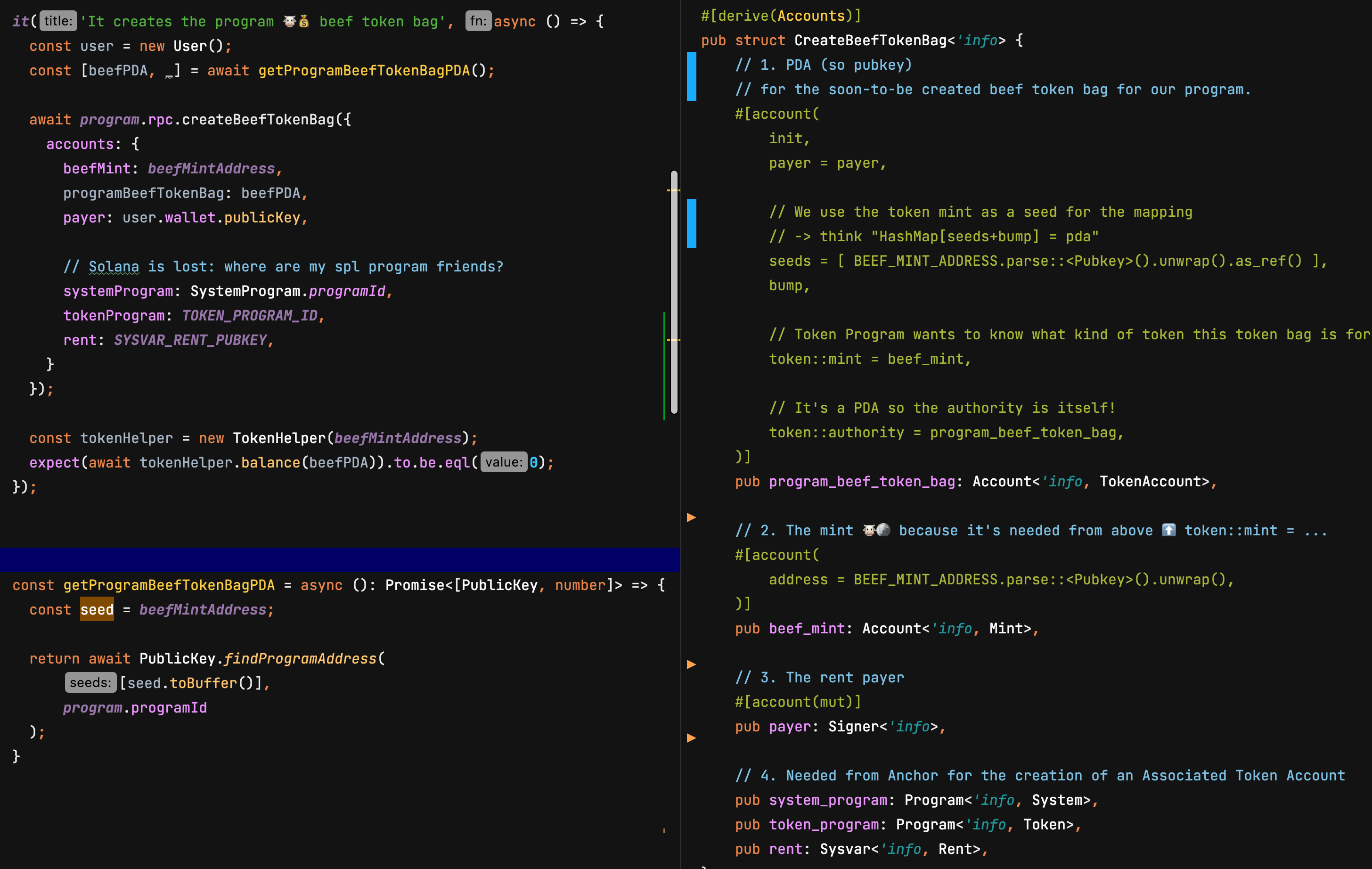The height and width of the screenshot is (869, 1372).
Task: Click the 'TokenHelper' constructor name
Action: (279, 438)
